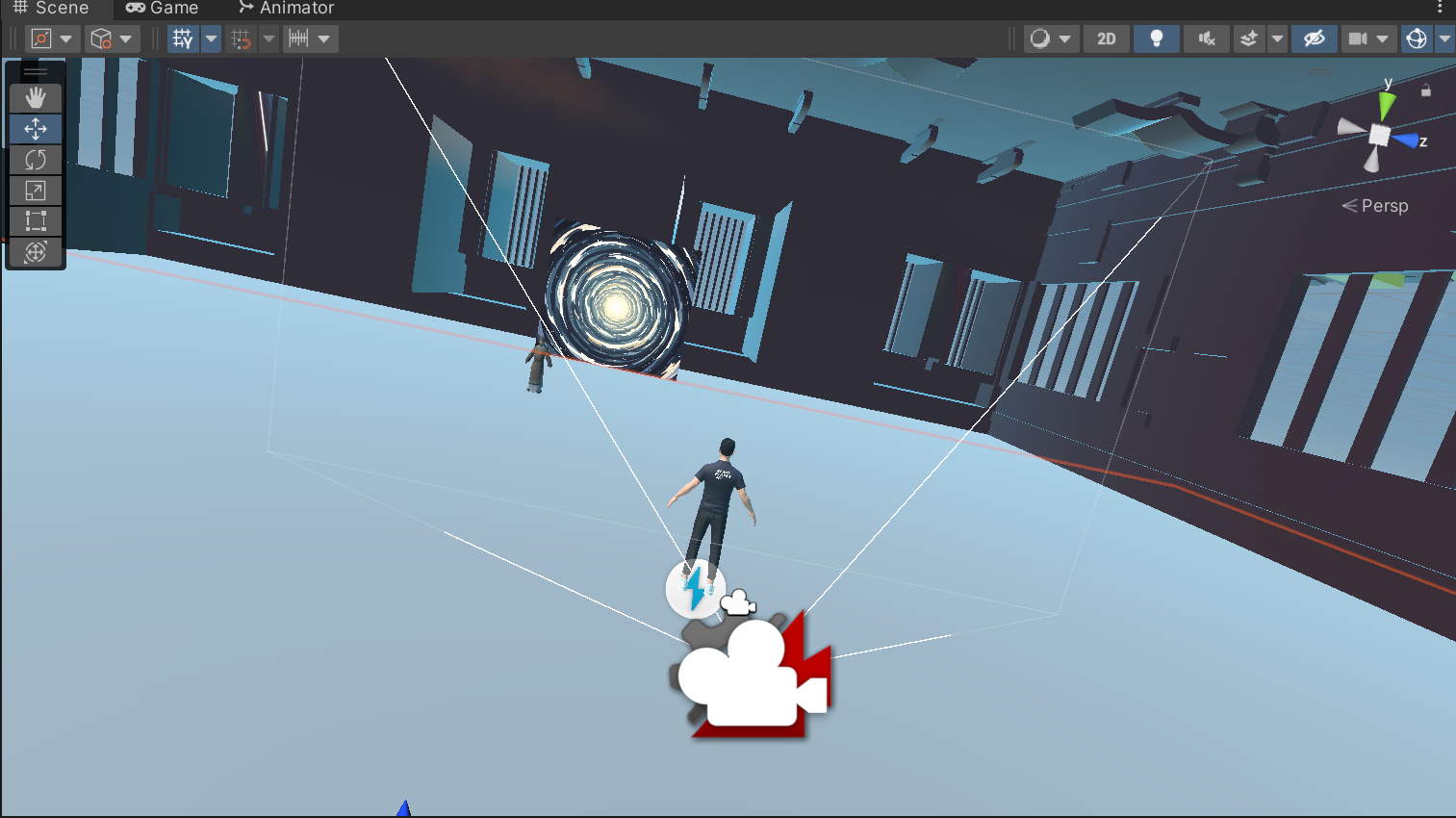Image resolution: width=1456 pixels, height=818 pixels.
Task: Open the three-dot window options menu
Action: (1441, 8)
